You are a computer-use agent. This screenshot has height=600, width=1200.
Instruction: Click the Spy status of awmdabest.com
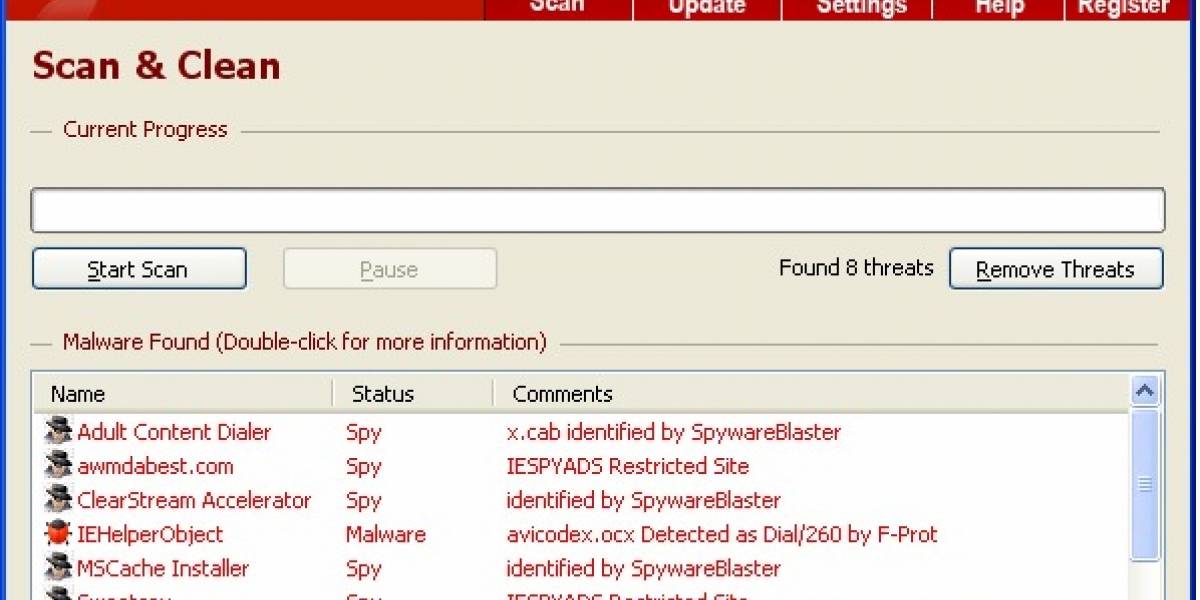(x=364, y=467)
